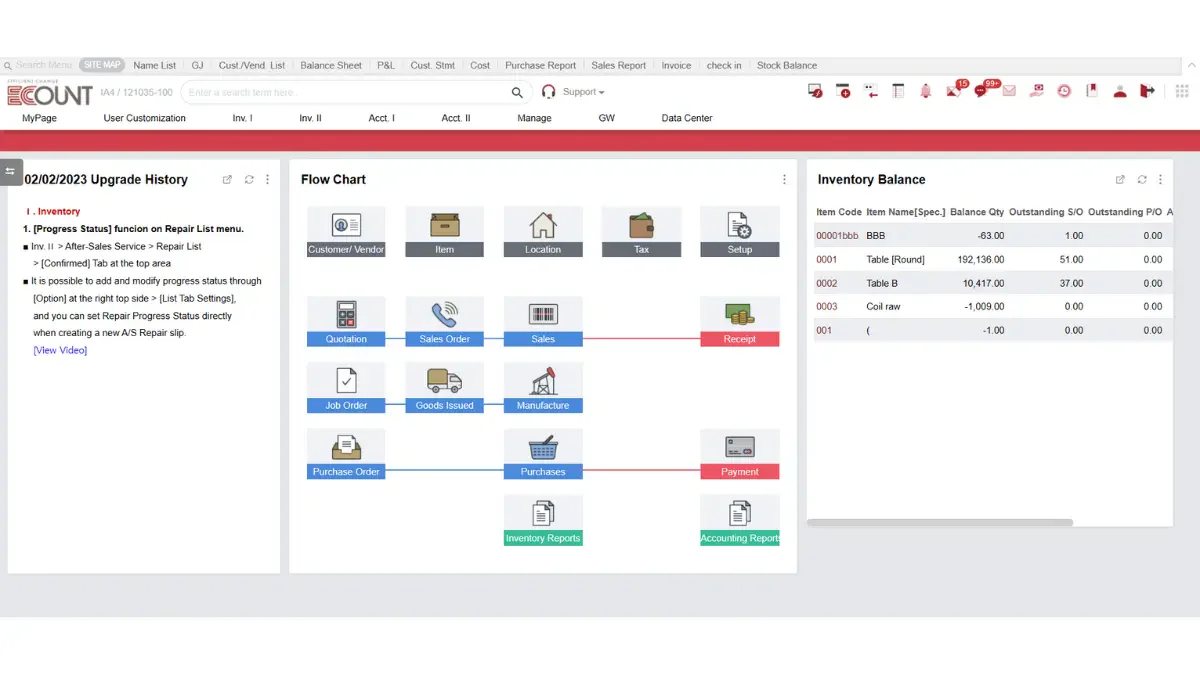
Task: Open the chat messages icon with badge 99+
Action: [x=982, y=91]
